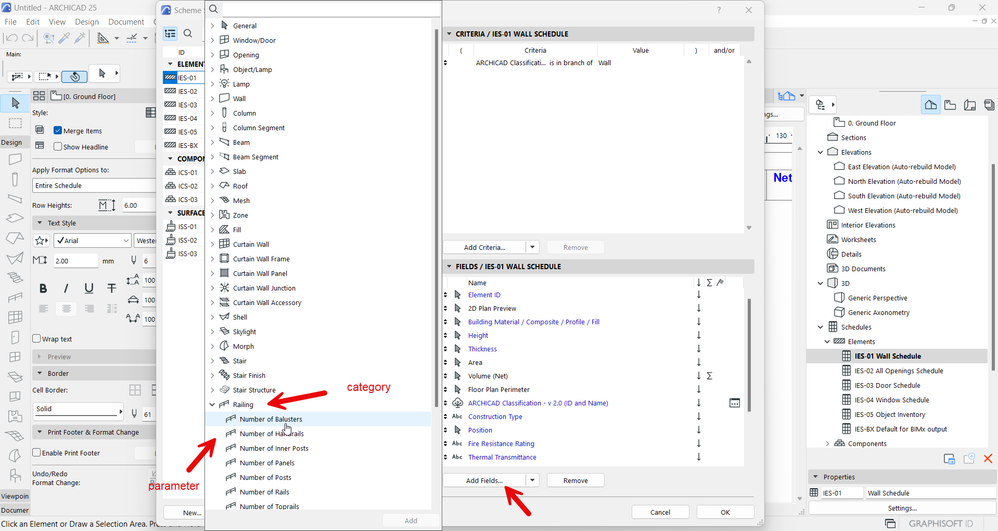Click Cancel in the Scheme Settings dialog

pos(660,512)
